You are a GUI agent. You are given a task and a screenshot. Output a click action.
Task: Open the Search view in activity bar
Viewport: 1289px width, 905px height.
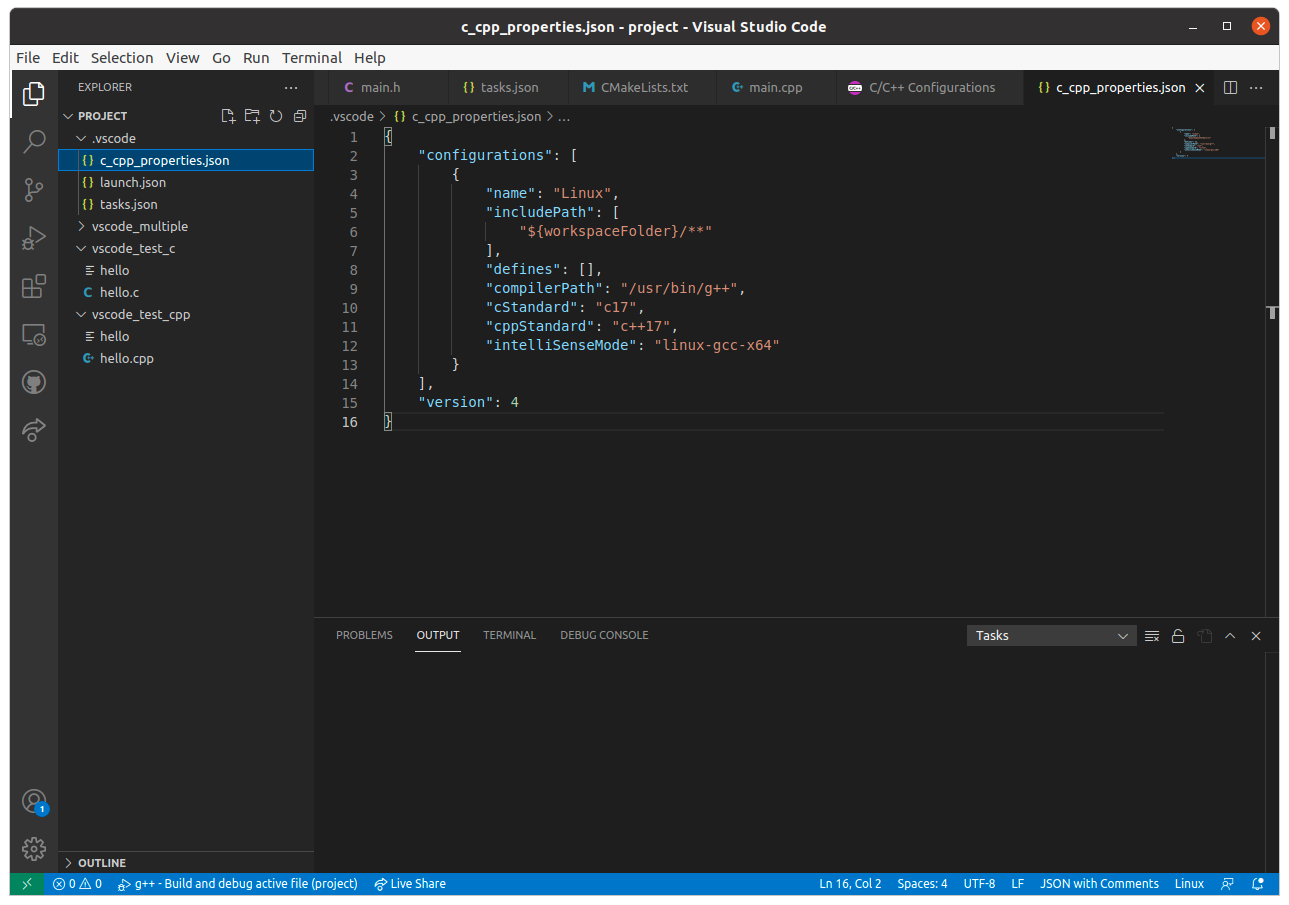point(34,141)
